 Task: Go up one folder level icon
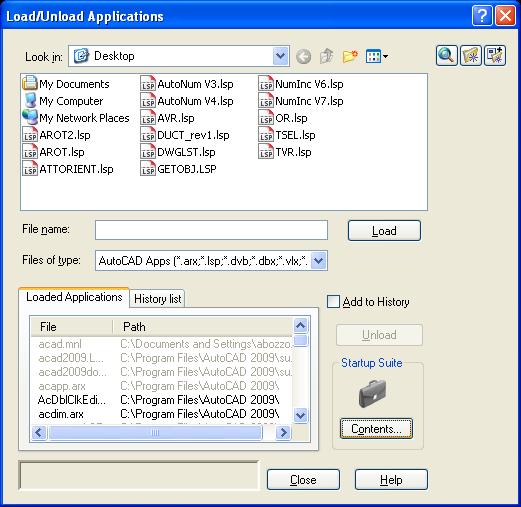(326, 56)
